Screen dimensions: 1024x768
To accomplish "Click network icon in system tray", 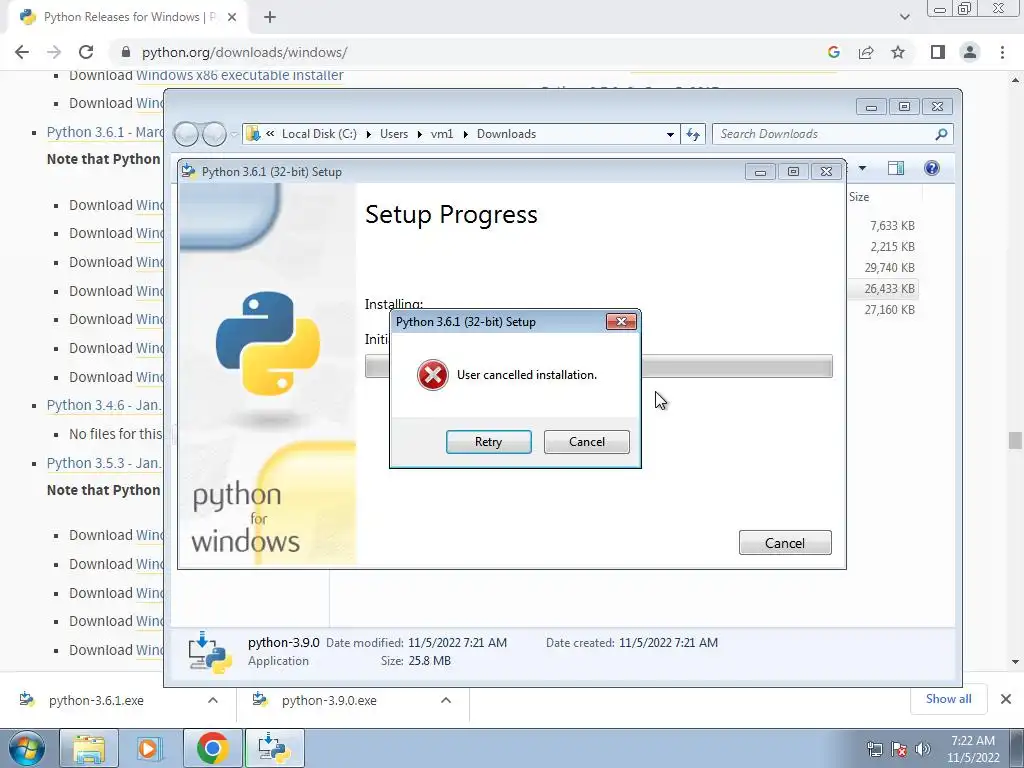I will tap(874, 749).
